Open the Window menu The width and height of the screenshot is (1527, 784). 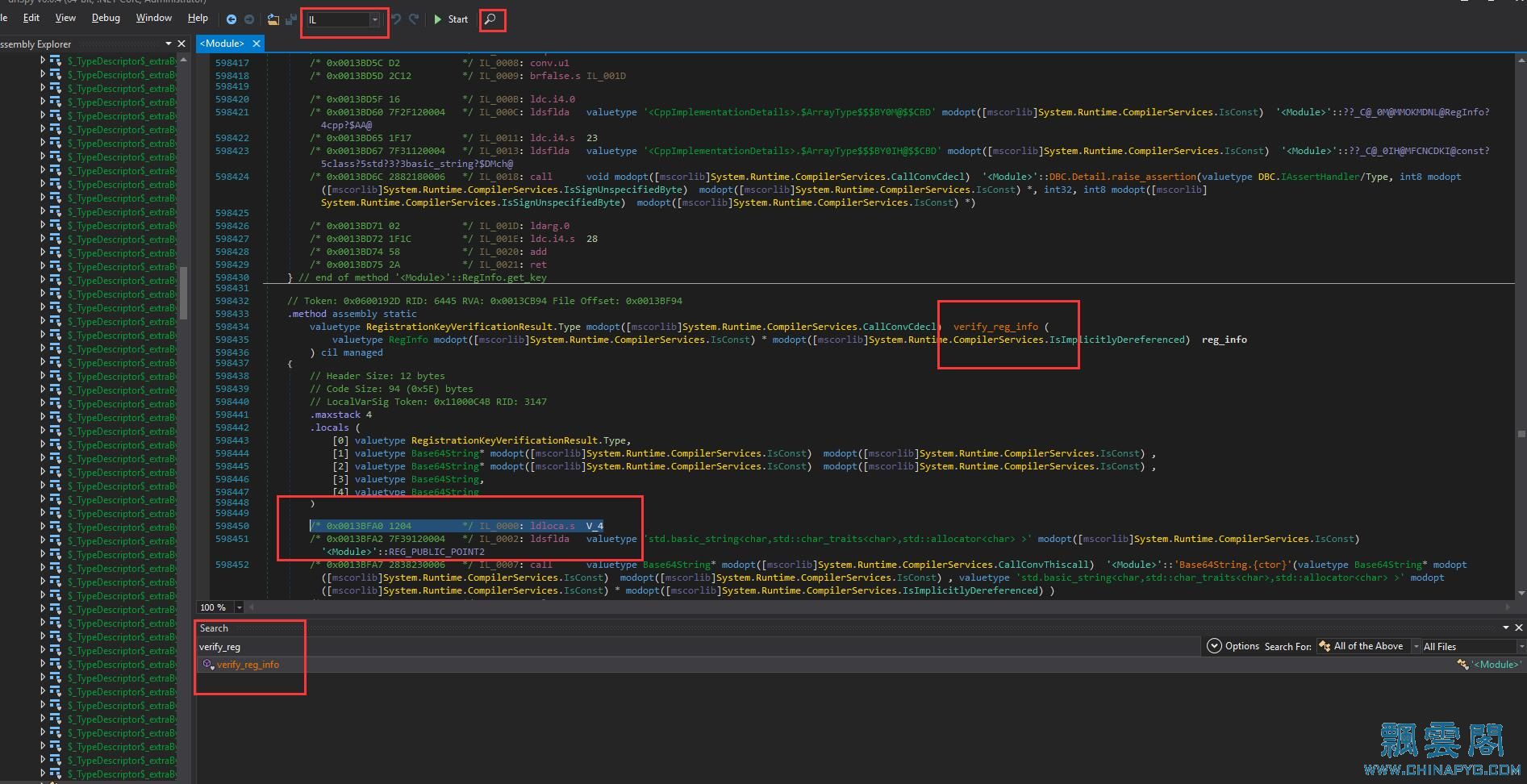pos(153,18)
